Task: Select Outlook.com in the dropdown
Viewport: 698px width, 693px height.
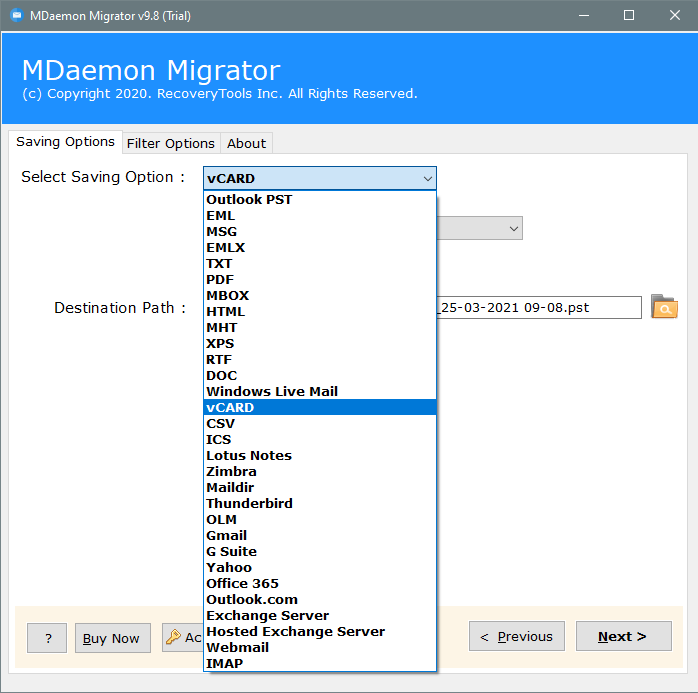Action: tap(320, 600)
